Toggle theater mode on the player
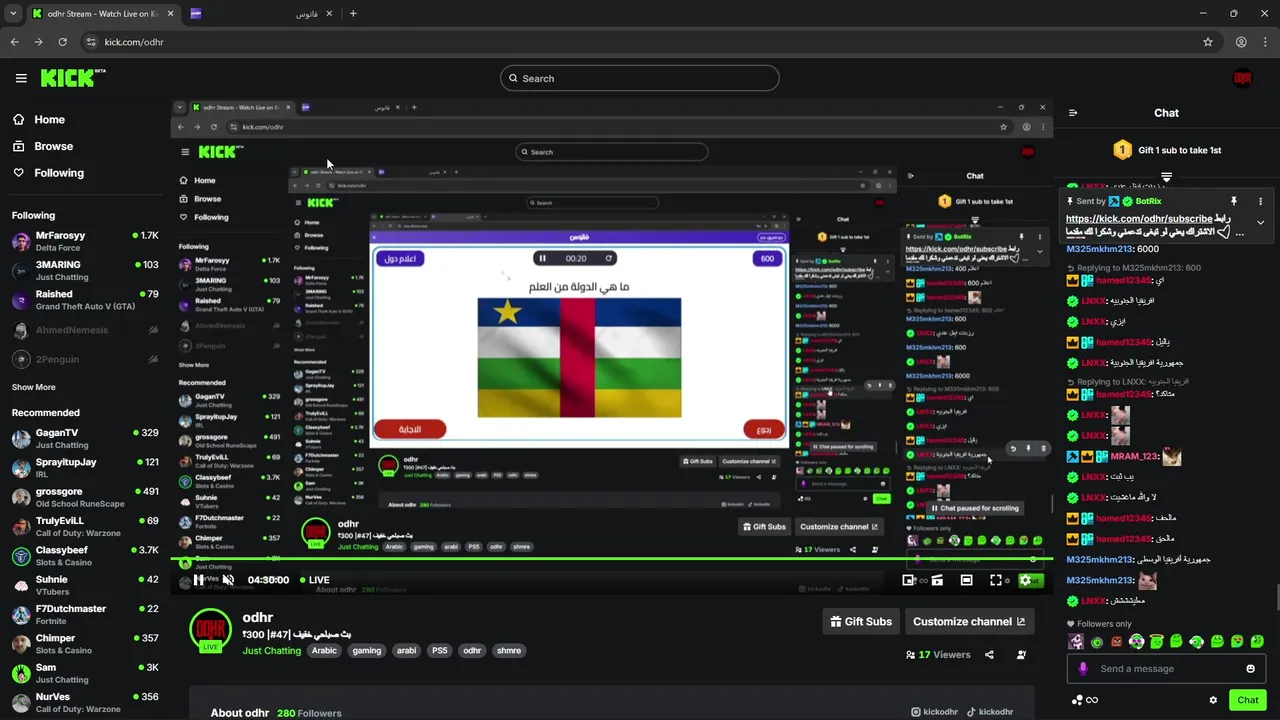The width and height of the screenshot is (1280, 720). (966, 580)
